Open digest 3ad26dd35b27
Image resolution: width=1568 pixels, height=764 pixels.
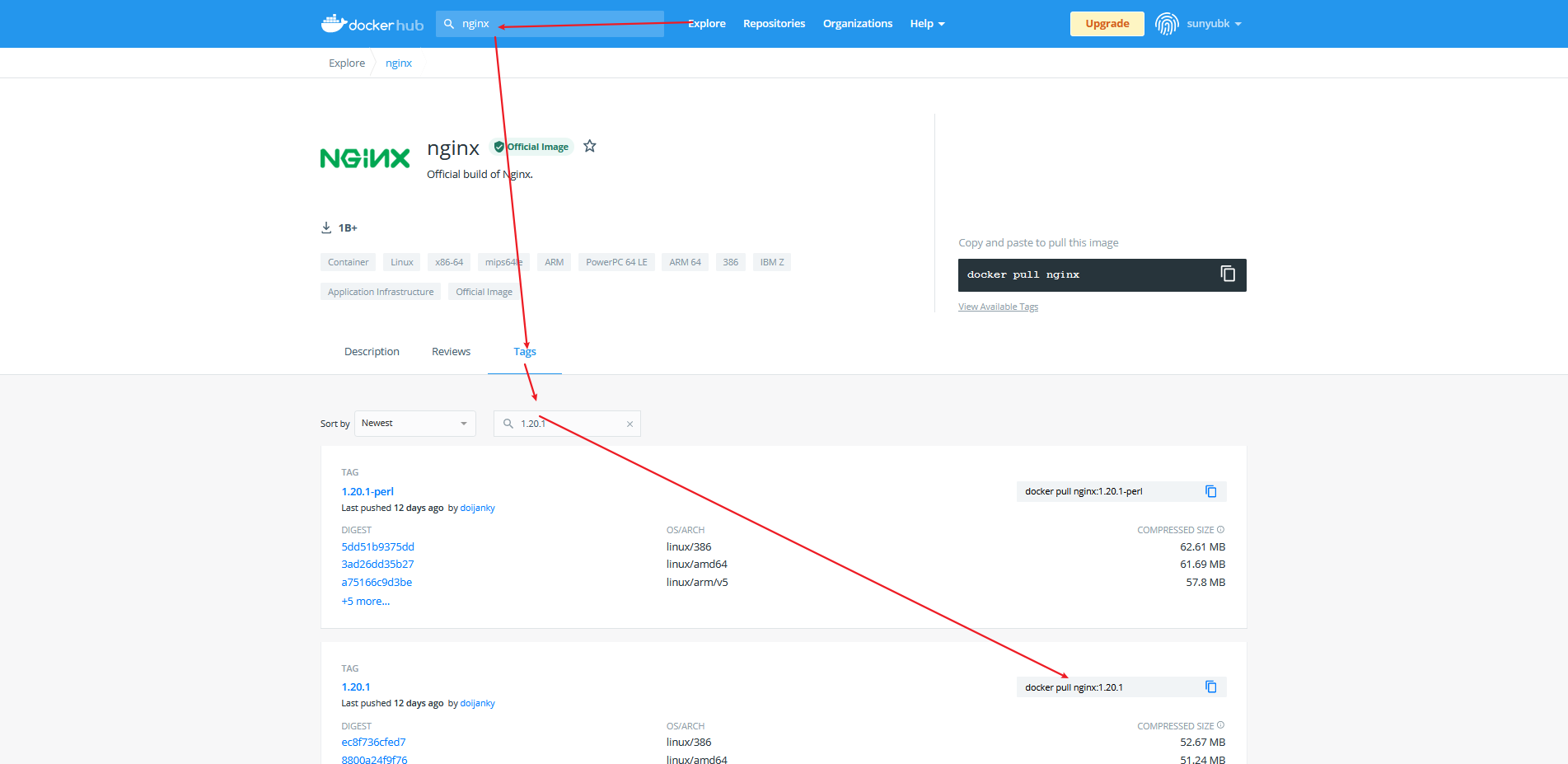tap(377, 565)
